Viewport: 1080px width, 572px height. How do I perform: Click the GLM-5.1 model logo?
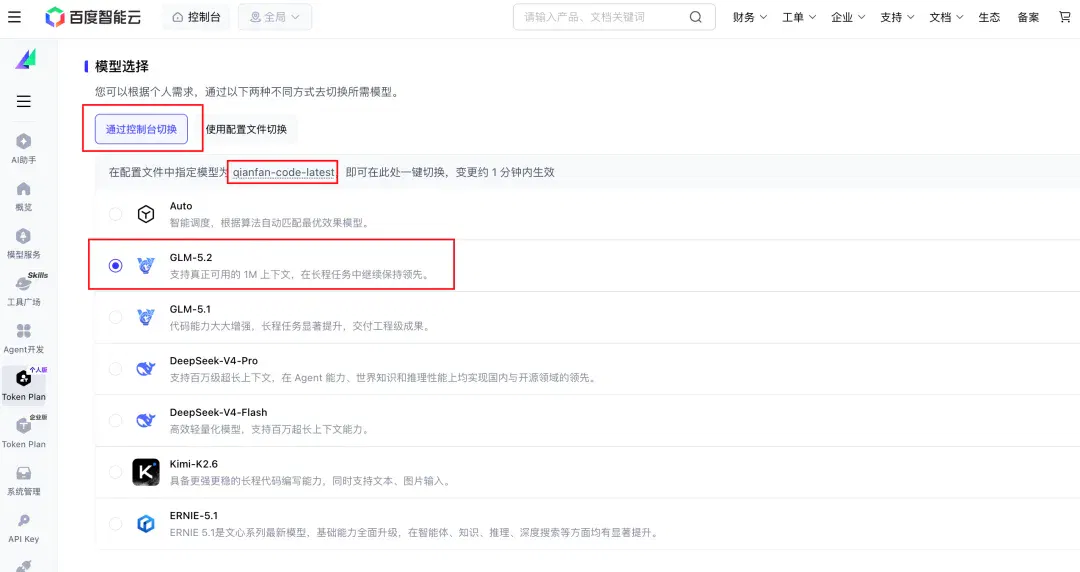(145, 317)
